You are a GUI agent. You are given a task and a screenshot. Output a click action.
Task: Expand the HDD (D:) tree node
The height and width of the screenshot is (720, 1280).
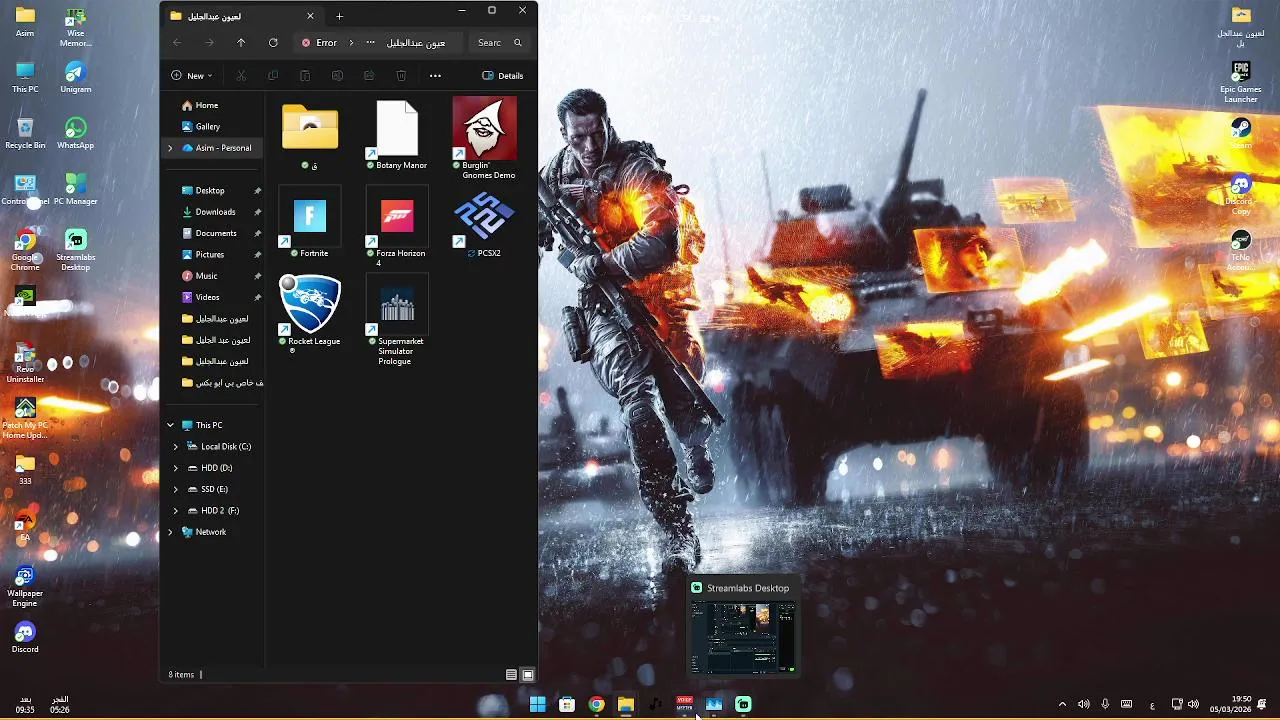click(x=176, y=468)
